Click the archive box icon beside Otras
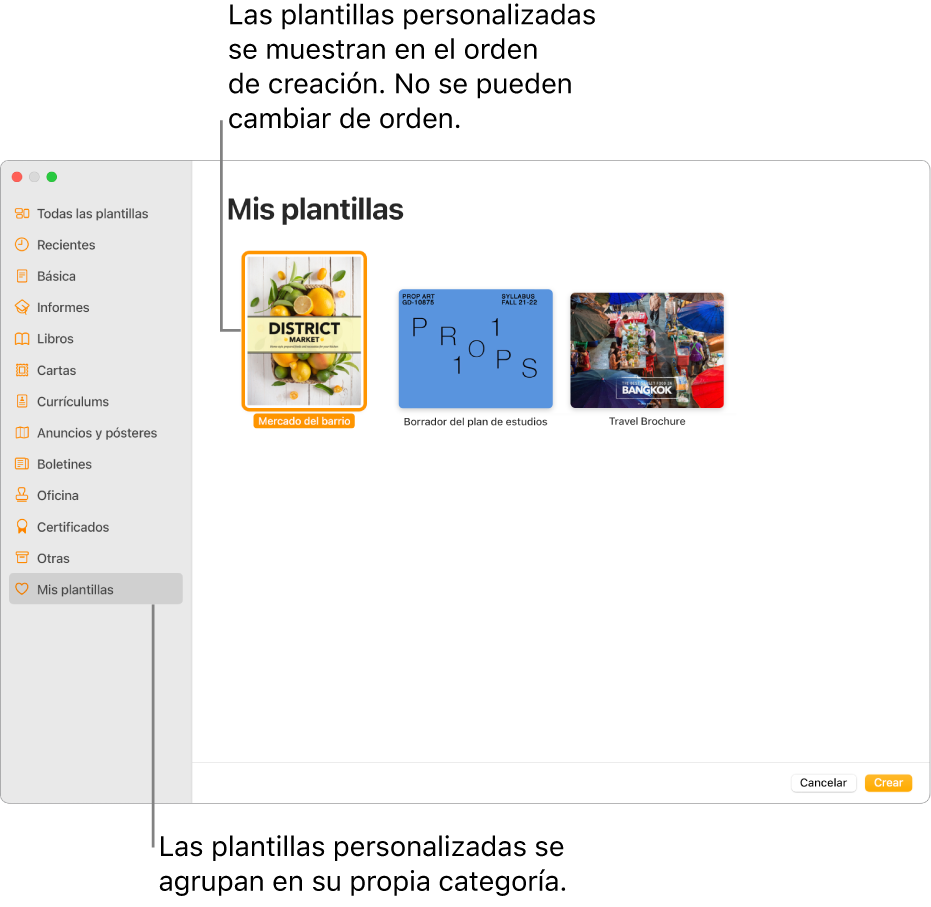This screenshot has height=907, width=931. (x=22, y=558)
